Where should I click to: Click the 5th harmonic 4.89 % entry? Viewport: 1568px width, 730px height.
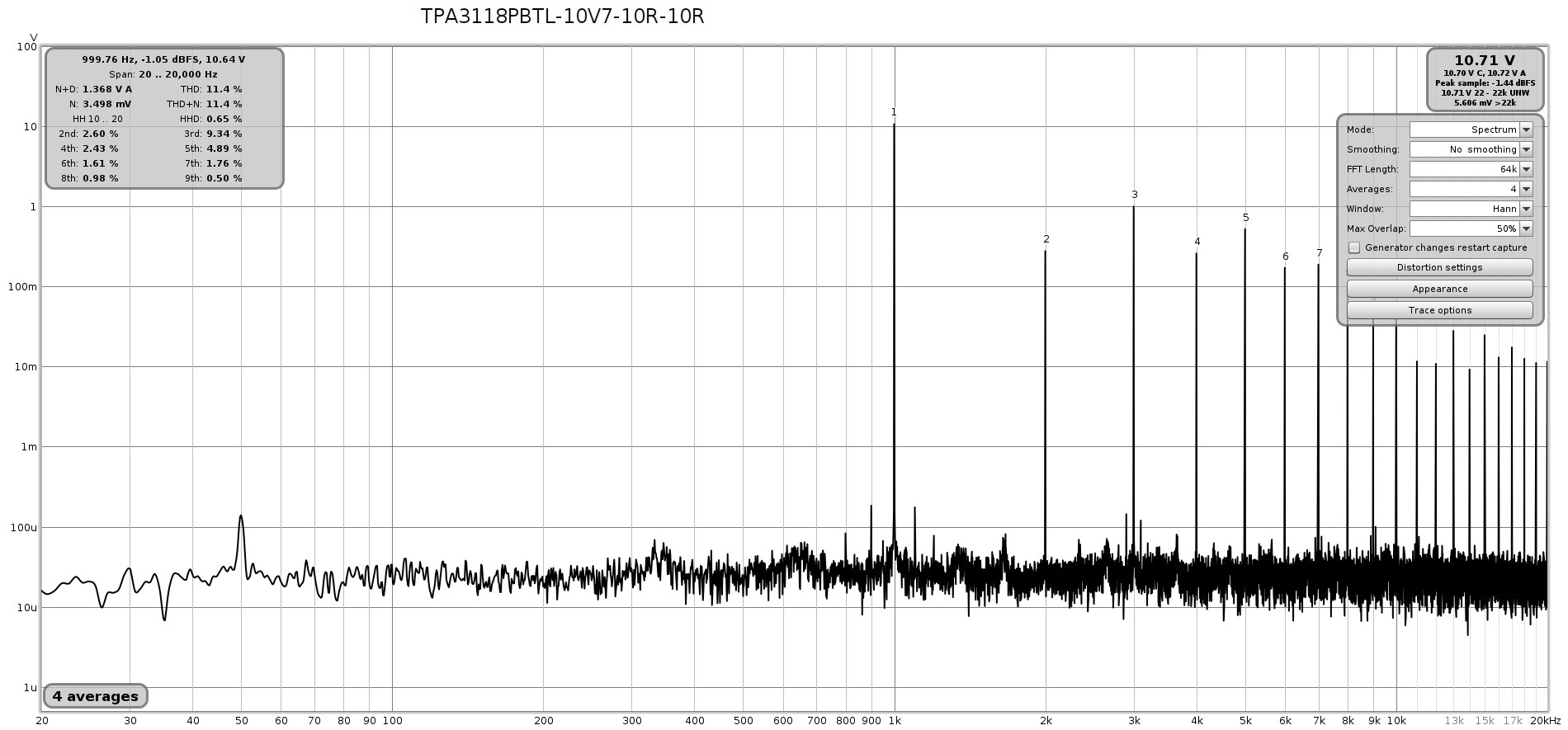tap(213, 148)
